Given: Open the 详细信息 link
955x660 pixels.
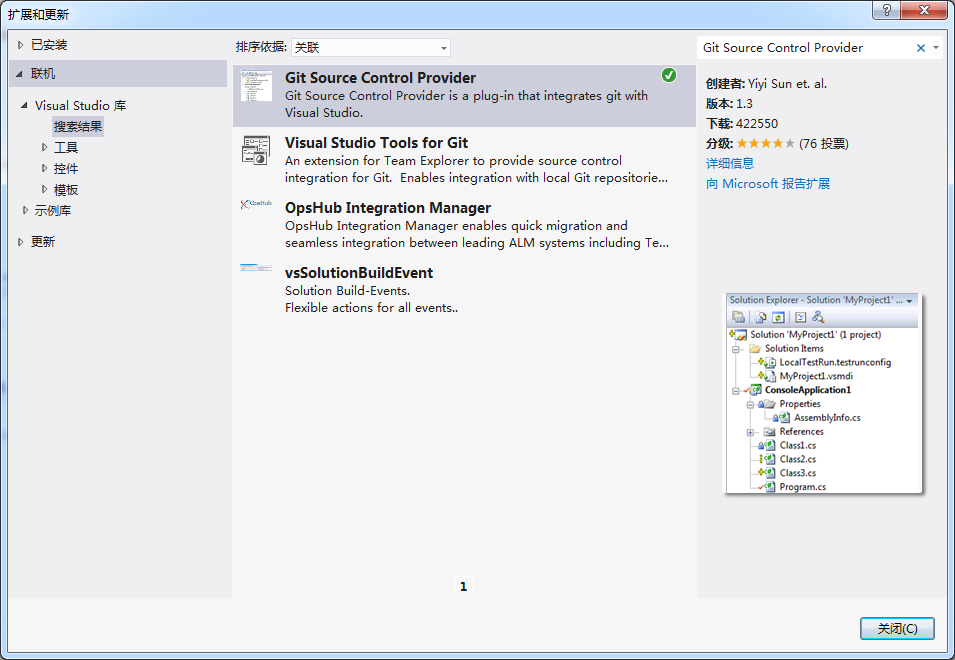Looking at the screenshot, I should point(730,163).
